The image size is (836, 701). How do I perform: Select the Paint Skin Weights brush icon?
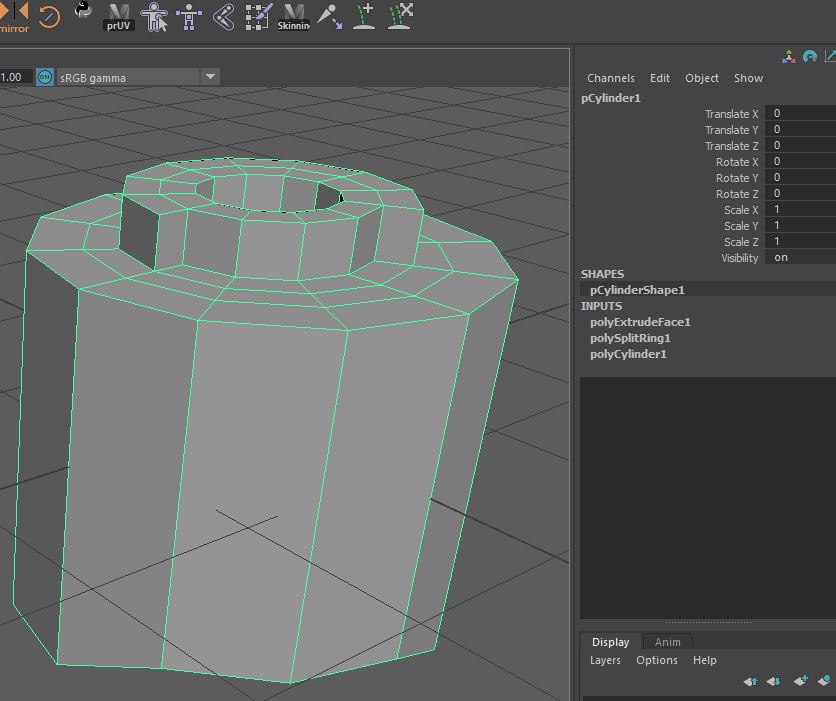pos(329,16)
